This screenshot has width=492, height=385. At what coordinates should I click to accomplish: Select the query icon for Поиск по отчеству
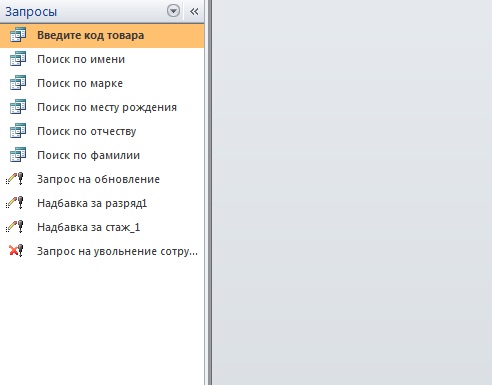click(x=18, y=131)
